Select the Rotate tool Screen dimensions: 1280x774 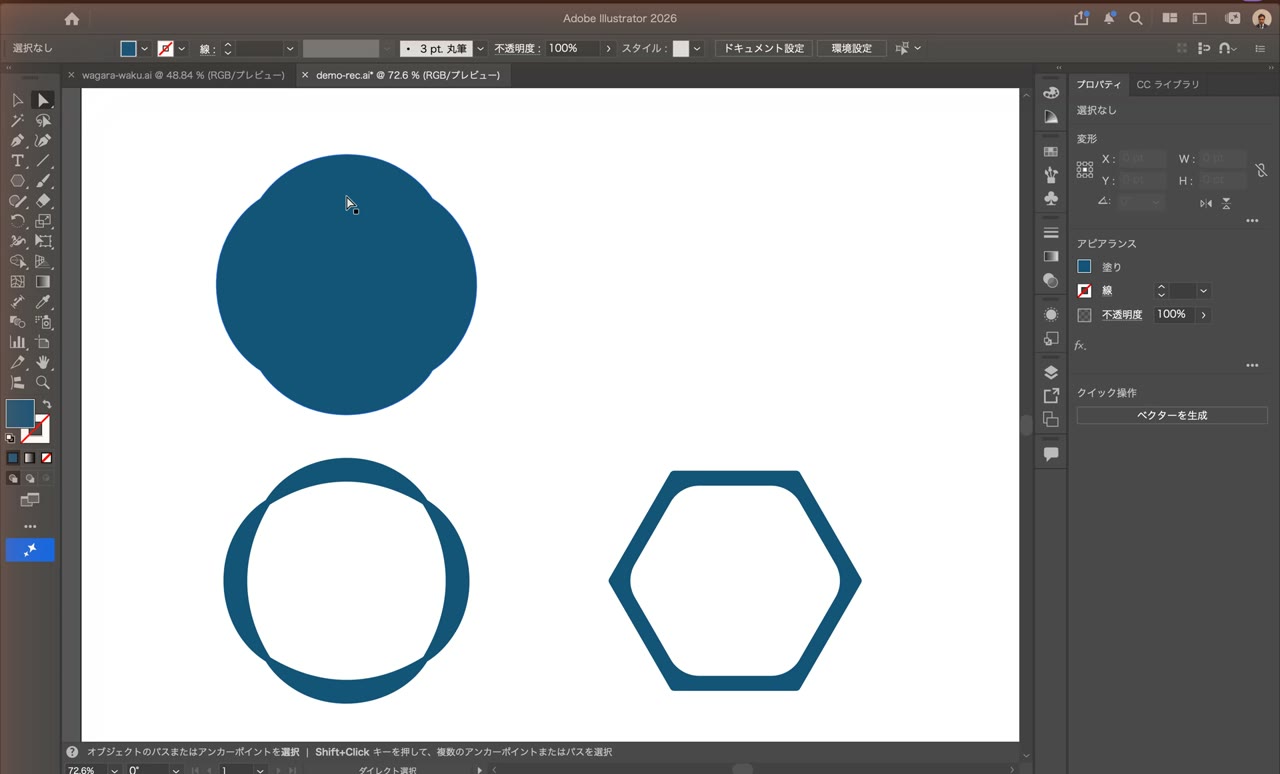[18, 221]
